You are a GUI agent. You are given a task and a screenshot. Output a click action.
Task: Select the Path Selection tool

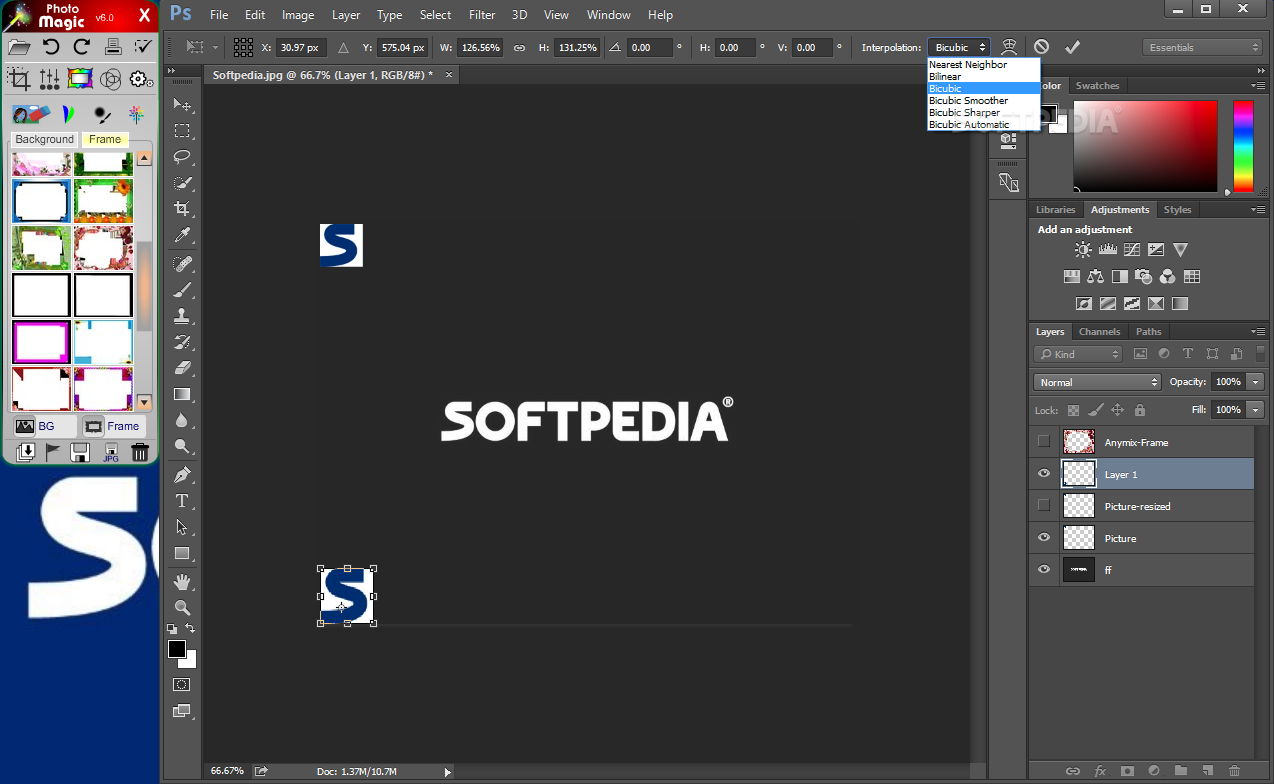click(x=183, y=527)
